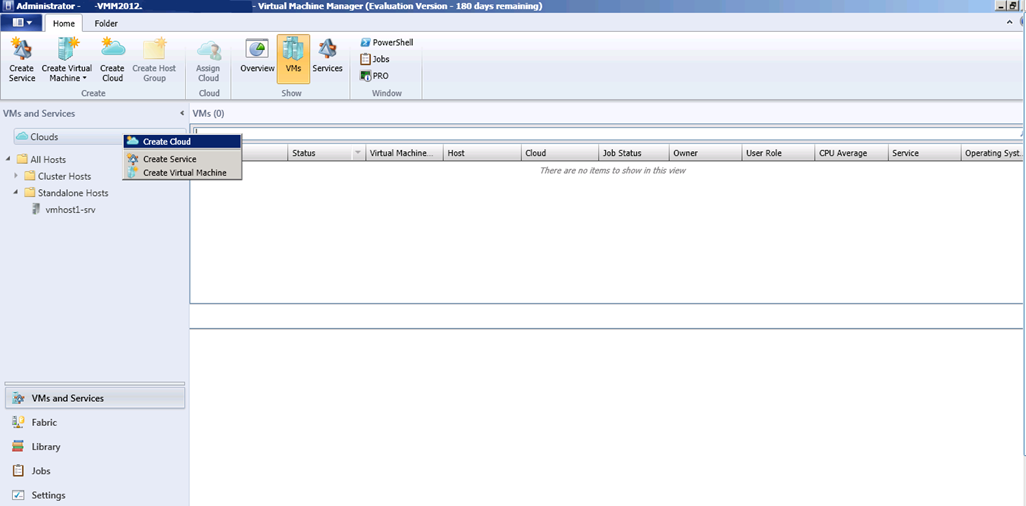Open the Settings workspace

[95, 496]
